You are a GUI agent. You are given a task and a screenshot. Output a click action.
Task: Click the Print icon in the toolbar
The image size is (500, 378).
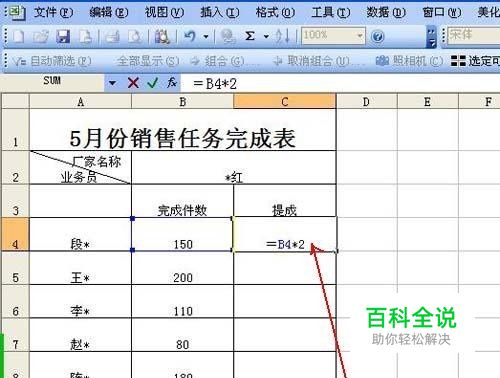(112, 36)
